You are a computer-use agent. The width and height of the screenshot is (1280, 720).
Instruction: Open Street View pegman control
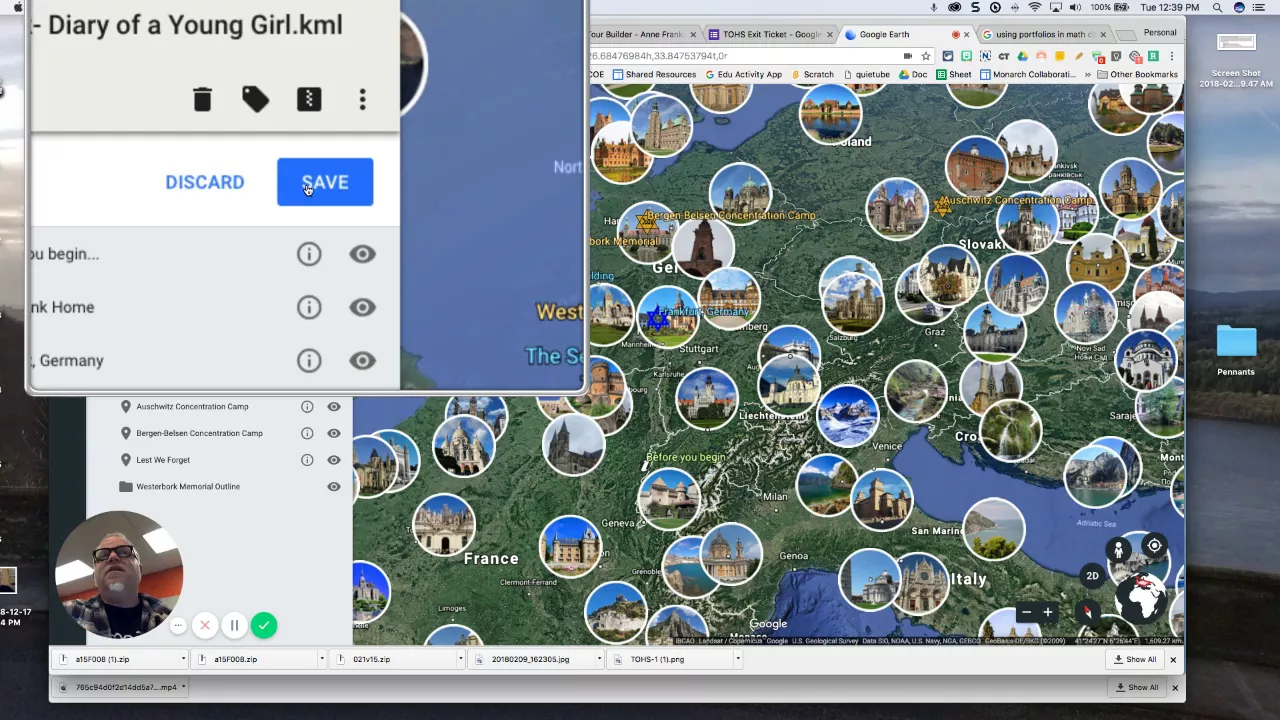(1118, 549)
